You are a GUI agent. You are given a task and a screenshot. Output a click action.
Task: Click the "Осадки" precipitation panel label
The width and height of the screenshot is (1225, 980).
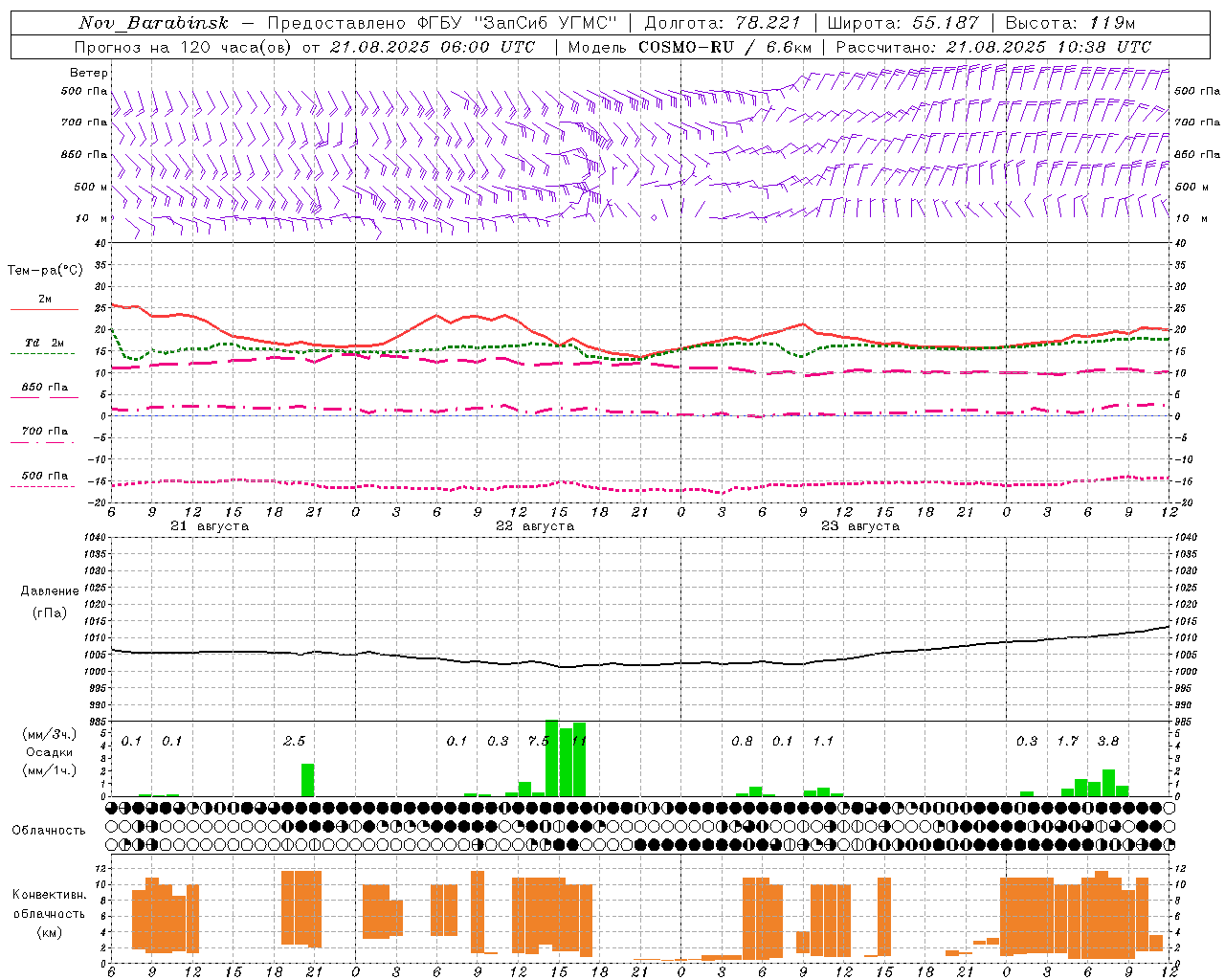coord(49,752)
